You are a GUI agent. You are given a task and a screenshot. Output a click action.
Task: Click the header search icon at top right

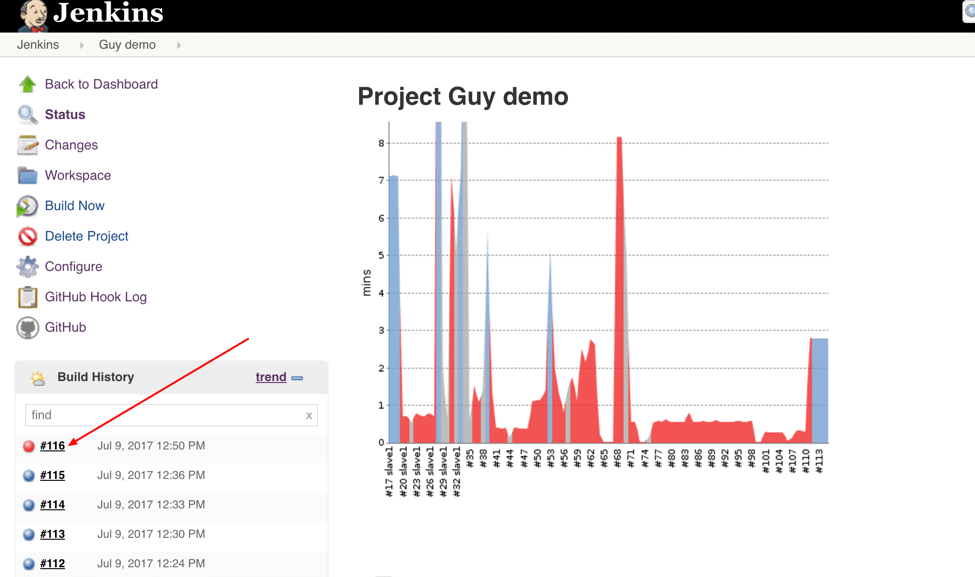click(x=969, y=12)
